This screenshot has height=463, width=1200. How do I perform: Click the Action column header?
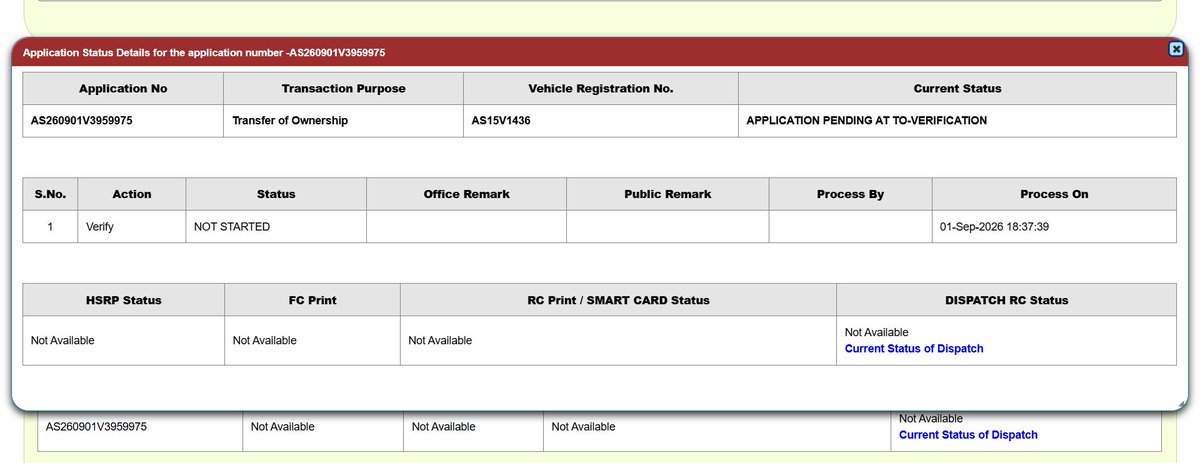[x=132, y=194]
